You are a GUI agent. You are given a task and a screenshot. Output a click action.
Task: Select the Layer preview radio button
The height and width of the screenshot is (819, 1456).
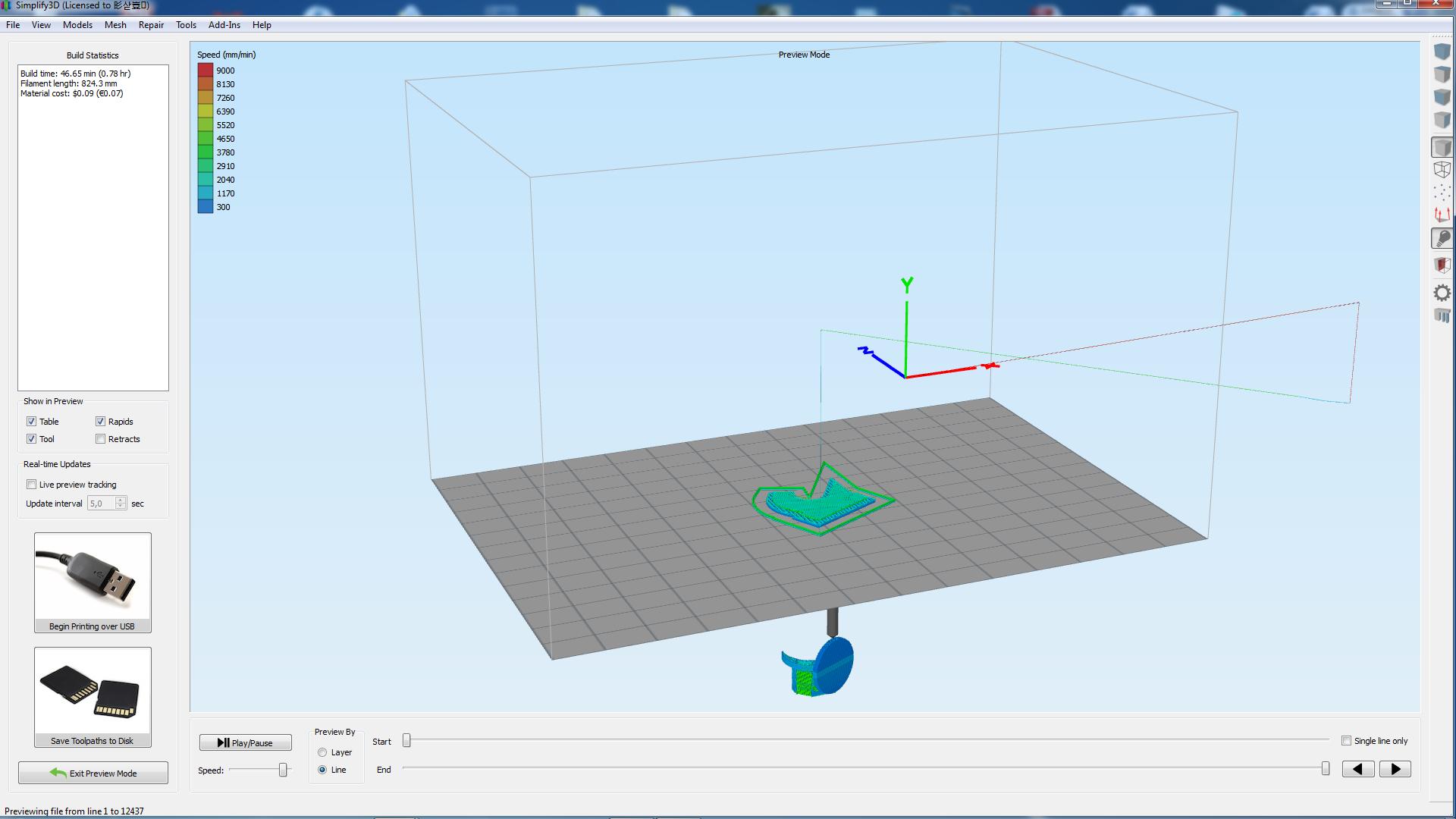tap(322, 752)
